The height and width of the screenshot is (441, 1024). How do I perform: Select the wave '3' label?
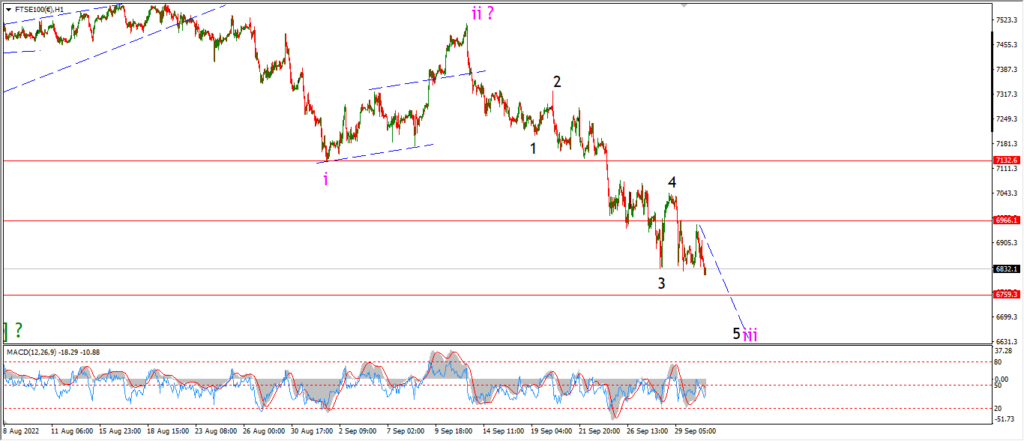point(662,284)
